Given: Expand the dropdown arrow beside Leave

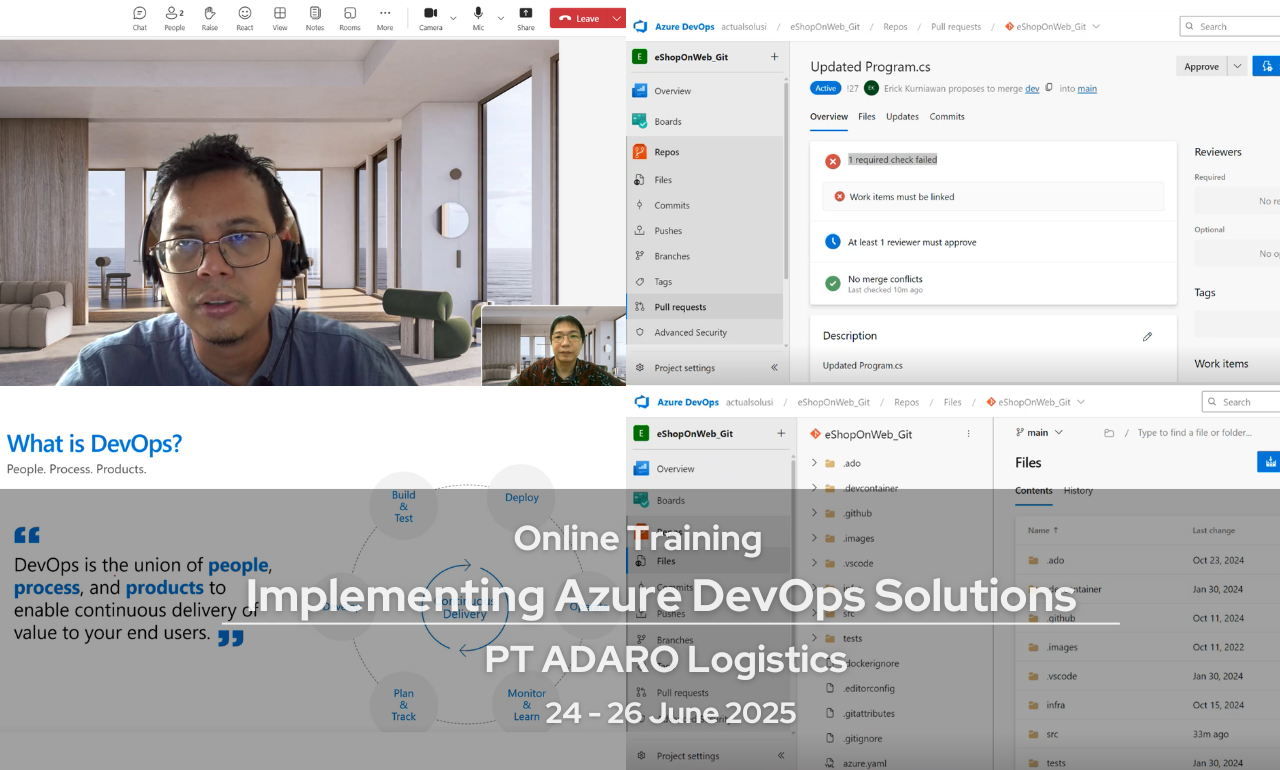Looking at the screenshot, I should (617, 18).
